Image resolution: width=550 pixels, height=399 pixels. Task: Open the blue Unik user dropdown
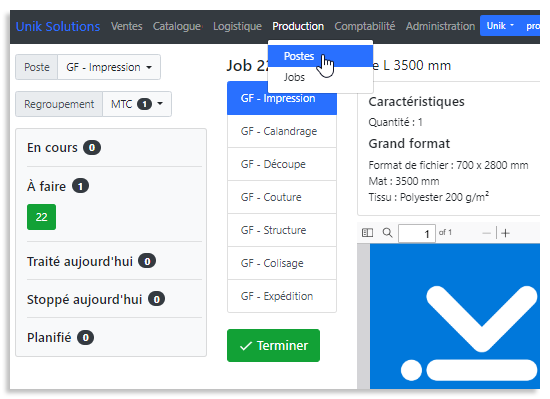point(500,26)
